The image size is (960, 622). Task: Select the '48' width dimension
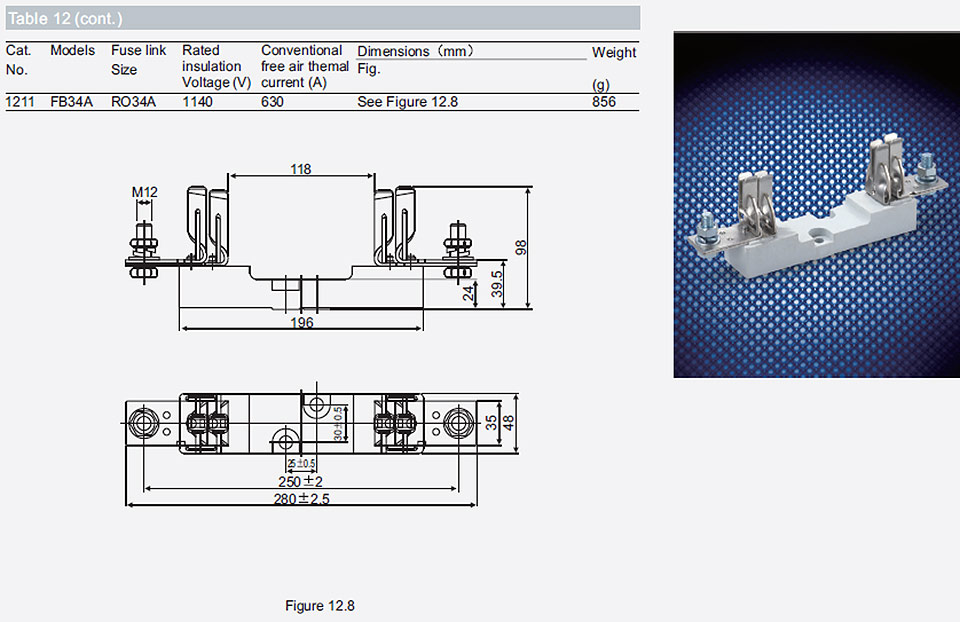(508, 422)
